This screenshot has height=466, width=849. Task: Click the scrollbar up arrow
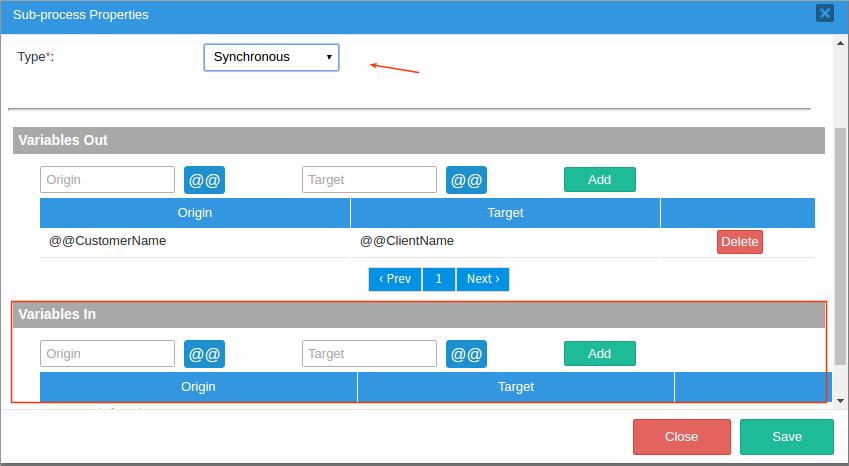(x=841, y=42)
